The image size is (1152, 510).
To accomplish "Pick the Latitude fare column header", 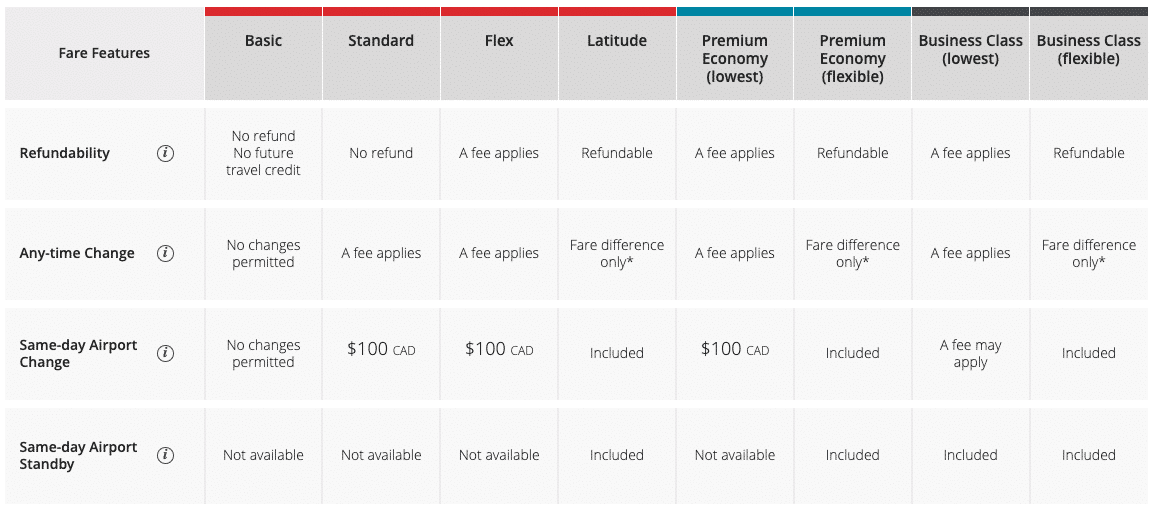I will [617, 41].
